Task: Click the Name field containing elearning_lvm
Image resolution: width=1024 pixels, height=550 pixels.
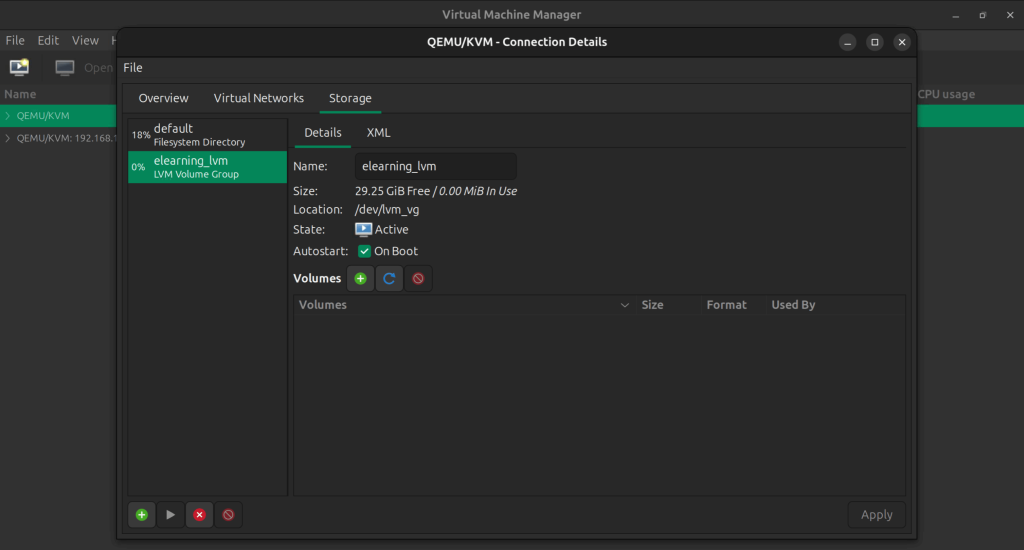Action: click(x=436, y=166)
